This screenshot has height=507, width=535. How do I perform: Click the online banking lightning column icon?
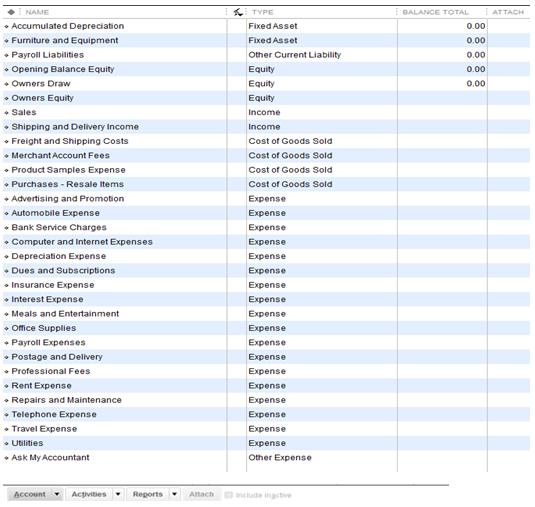(x=237, y=12)
